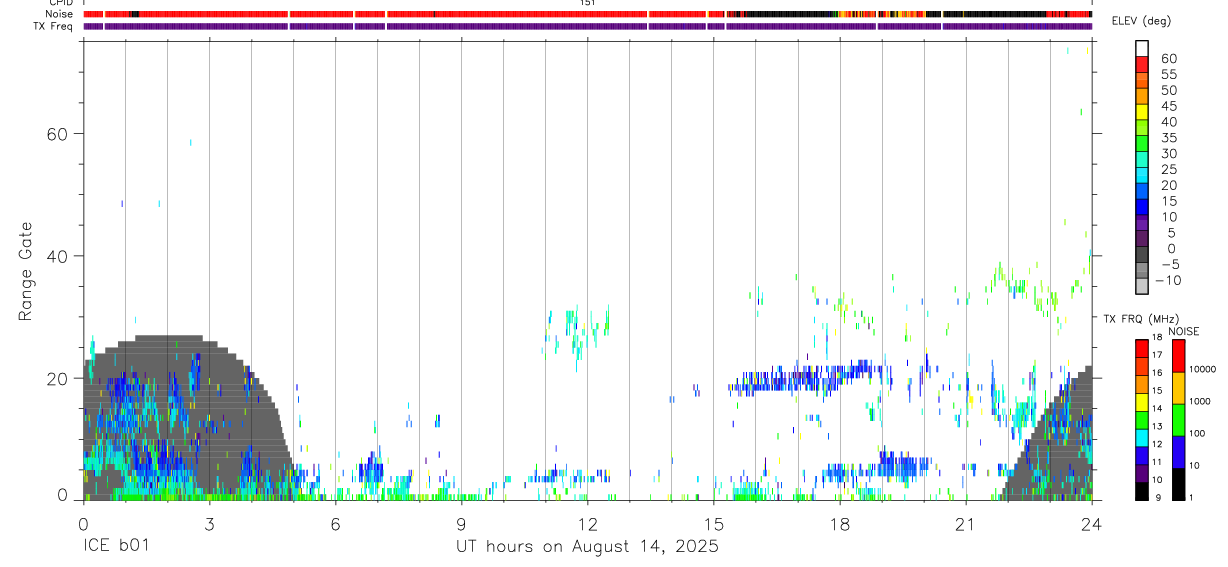Select "UT hours on August 14, 2025" label

click(x=587, y=547)
